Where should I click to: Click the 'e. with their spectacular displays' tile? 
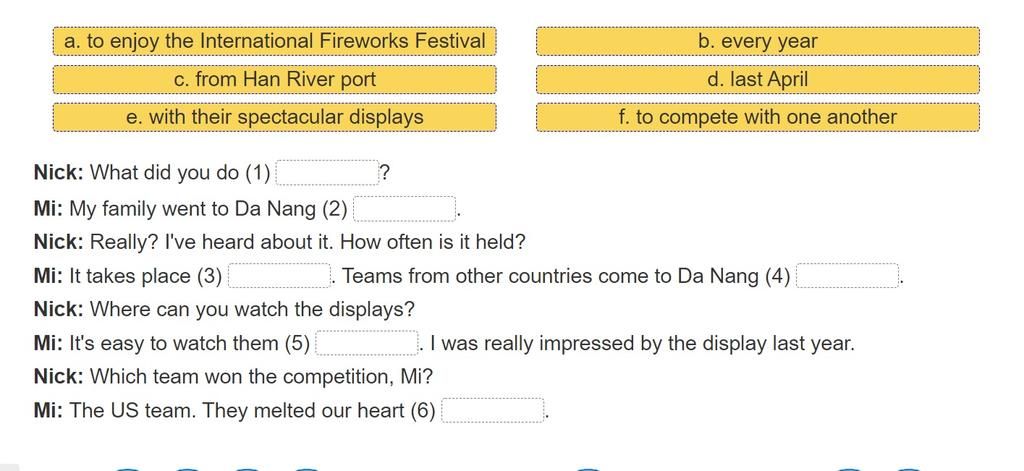274,118
